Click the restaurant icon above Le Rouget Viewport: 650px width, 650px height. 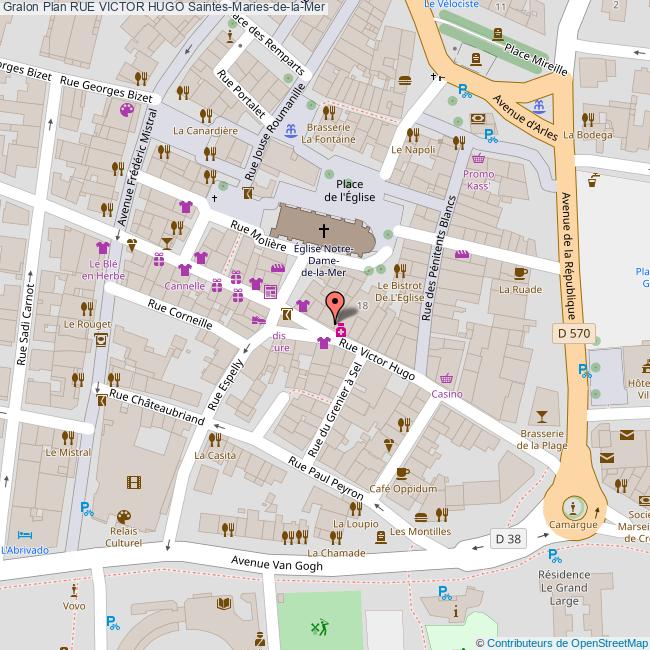87,308
